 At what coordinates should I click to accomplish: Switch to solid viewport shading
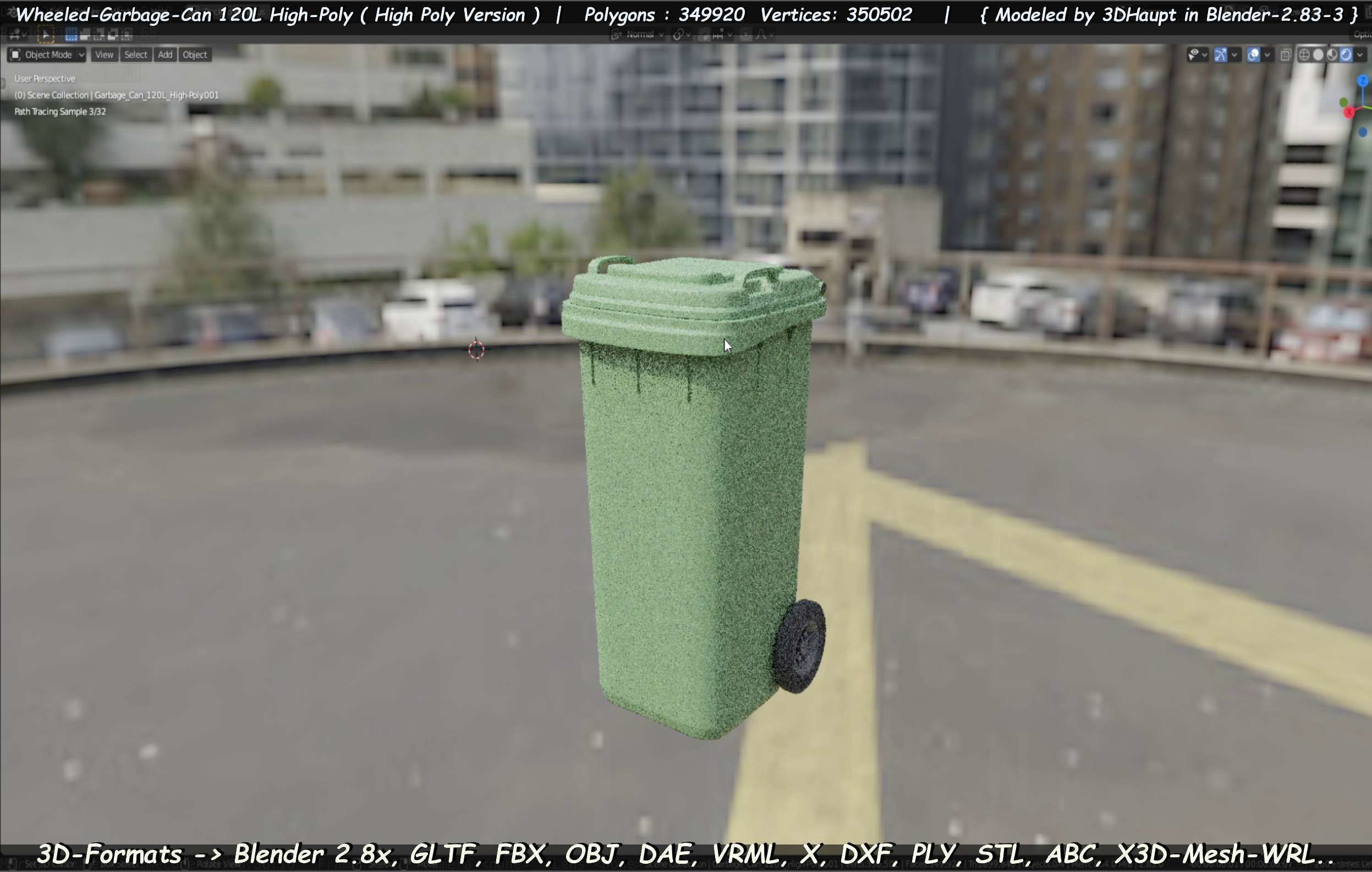(1318, 54)
